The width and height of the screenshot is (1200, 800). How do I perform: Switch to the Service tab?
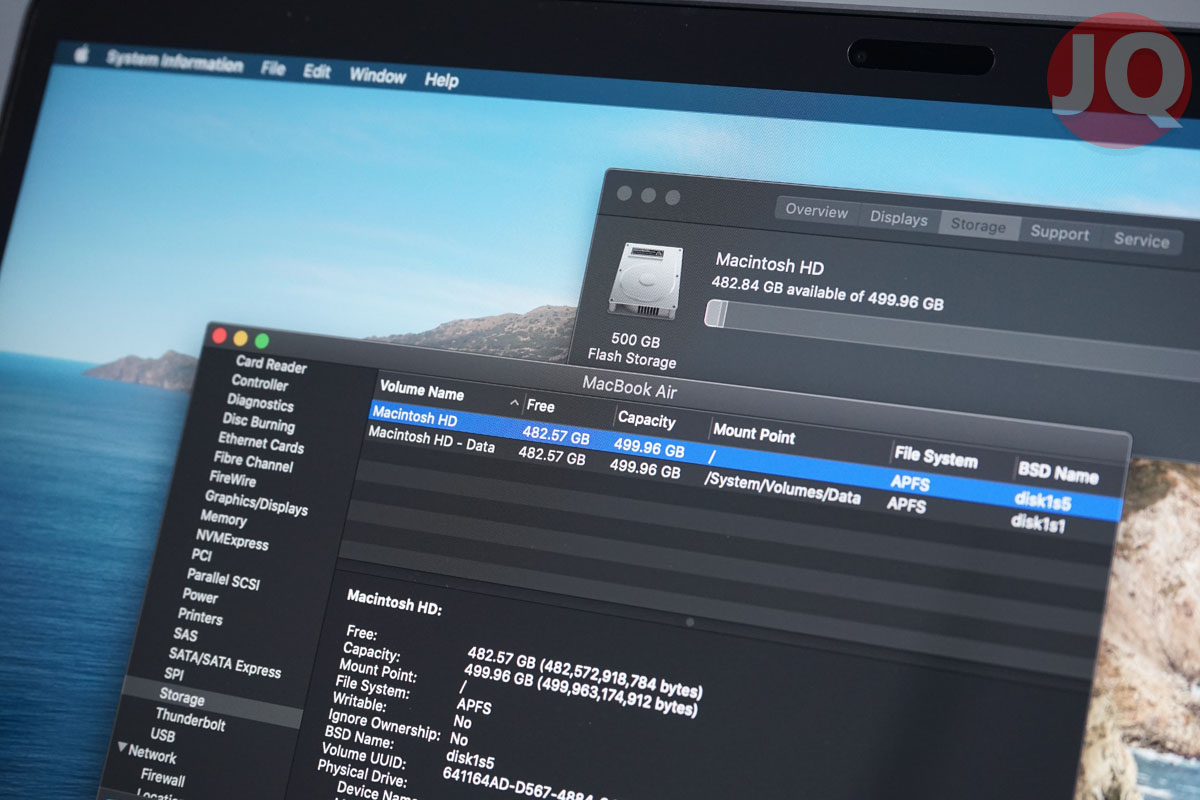coord(1141,240)
